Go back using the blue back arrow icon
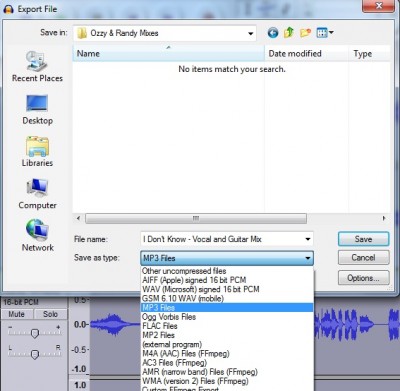The image size is (400, 391). (x=273, y=33)
